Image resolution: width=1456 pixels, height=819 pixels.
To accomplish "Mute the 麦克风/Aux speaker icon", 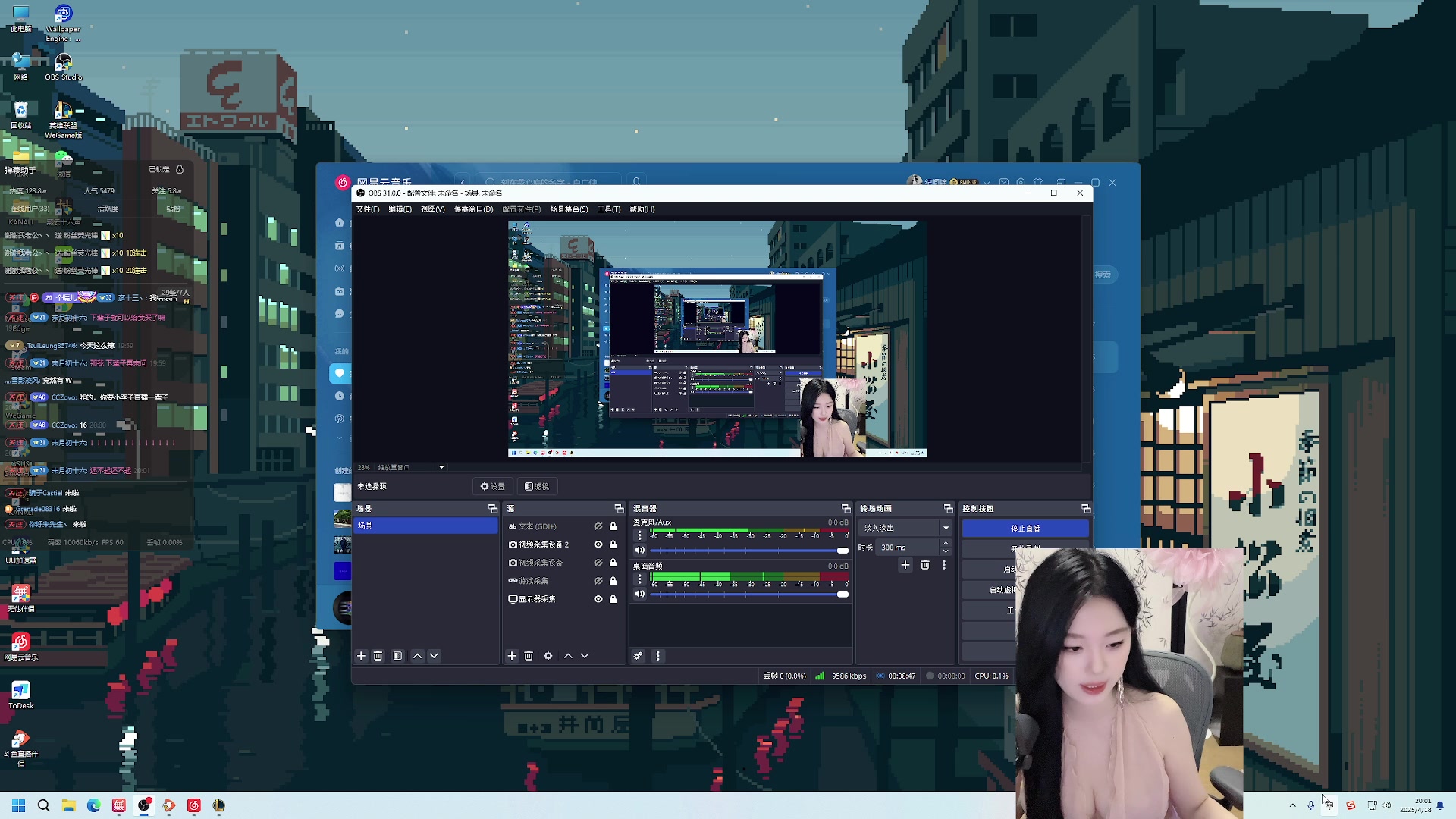I will click(640, 550).
